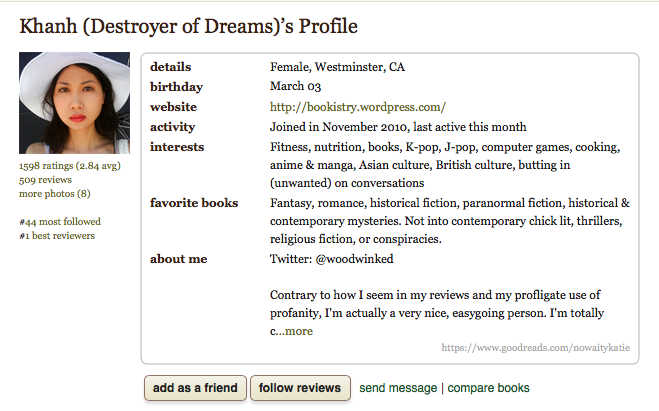
Task: Click the follow reviews button
Action: (x=300, y=388)
